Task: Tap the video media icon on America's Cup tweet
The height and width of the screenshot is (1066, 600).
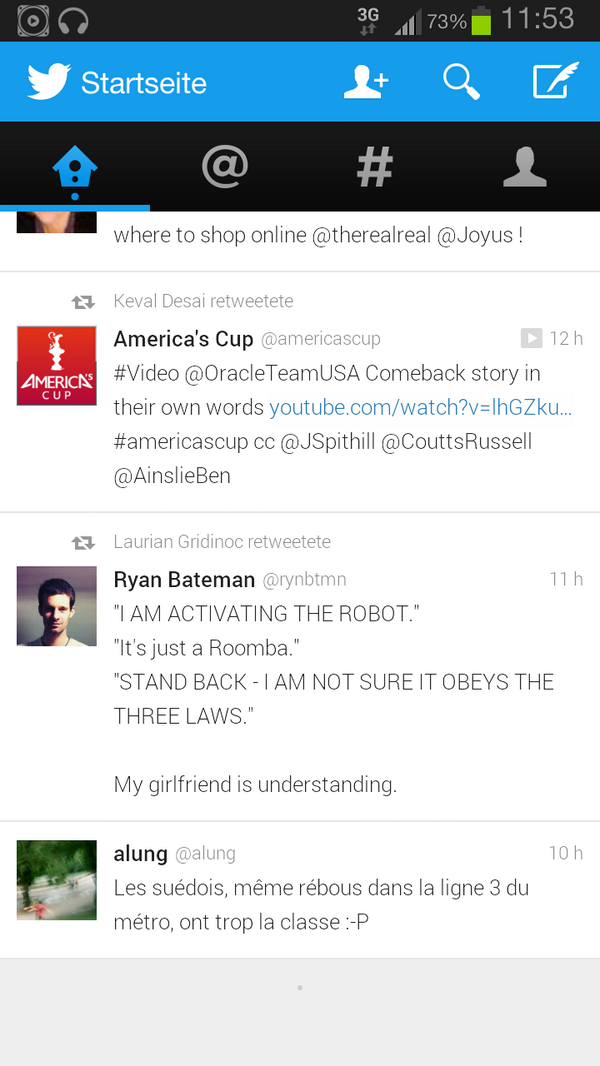Action: point(531,339)
